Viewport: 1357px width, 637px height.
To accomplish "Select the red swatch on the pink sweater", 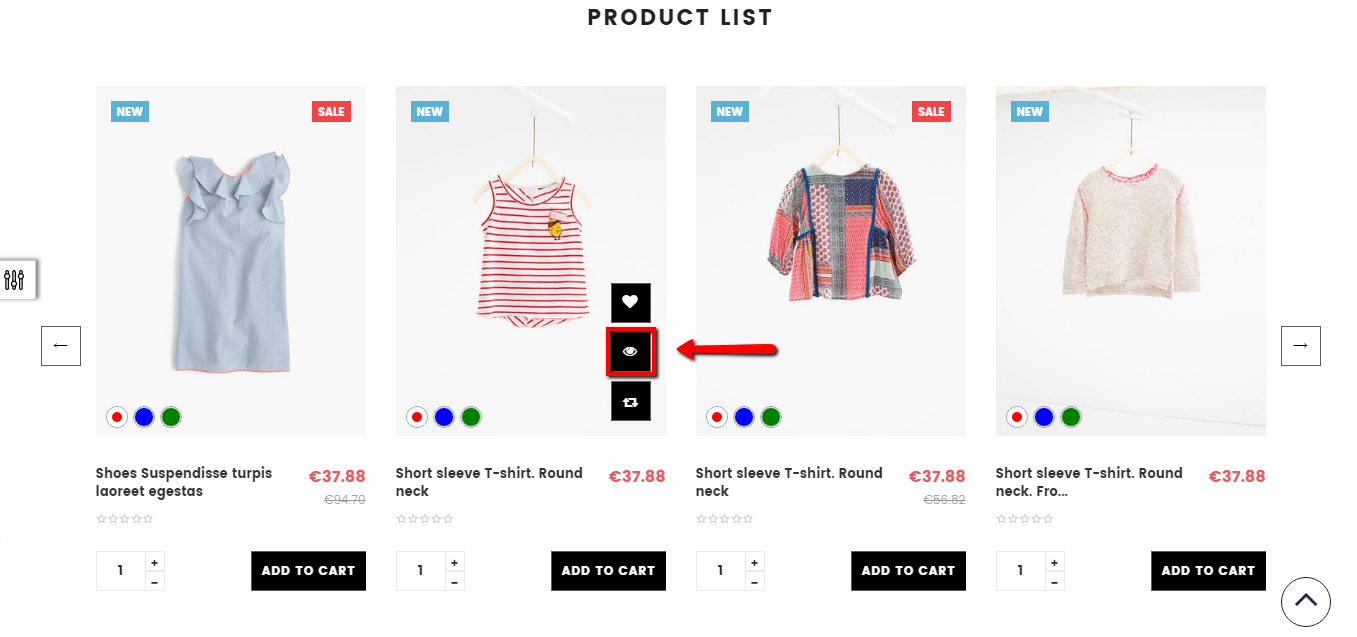I will (x=1017, y=417).
